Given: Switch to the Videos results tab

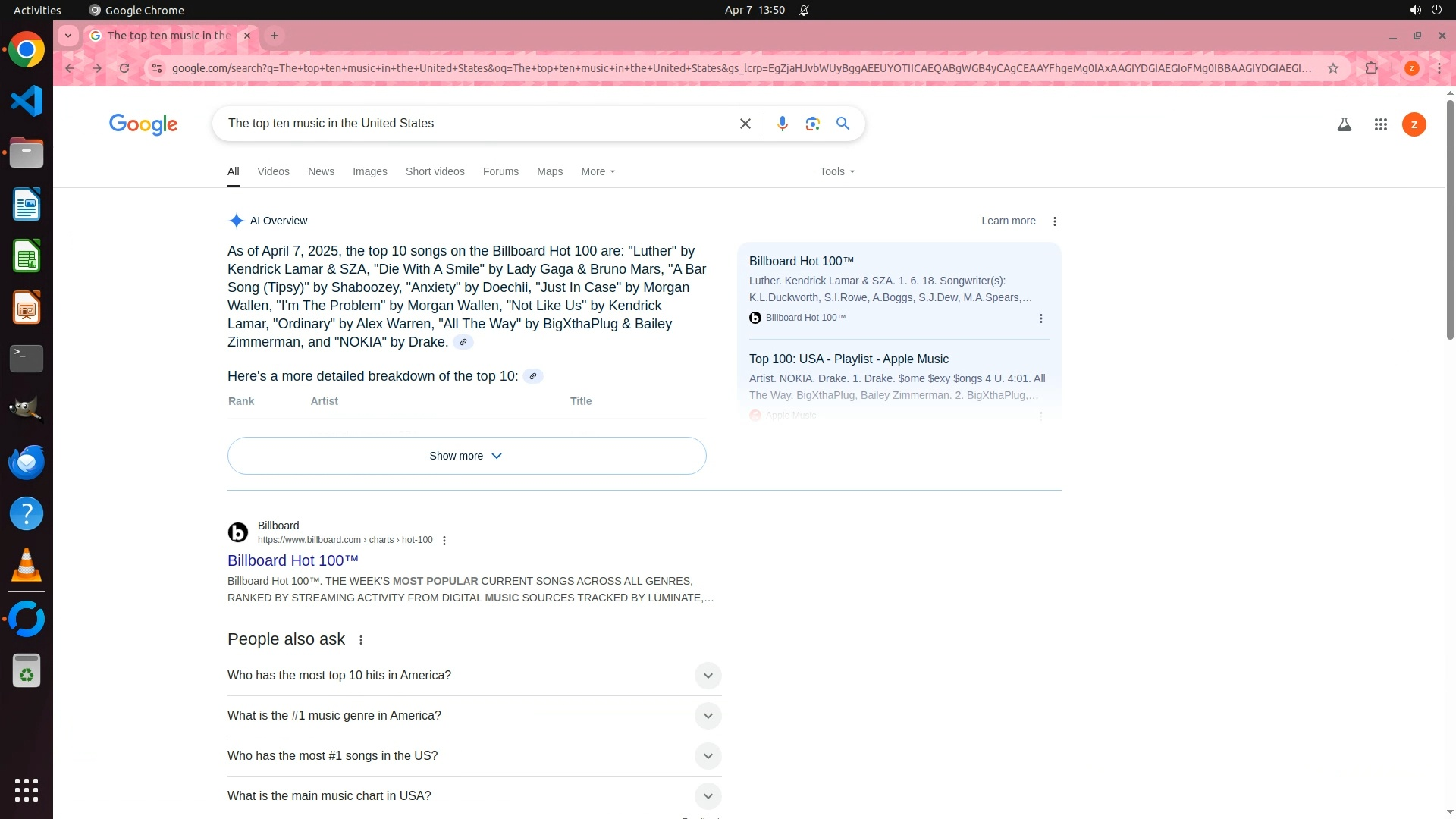Looking at the screenshot, I should [273, 171].
